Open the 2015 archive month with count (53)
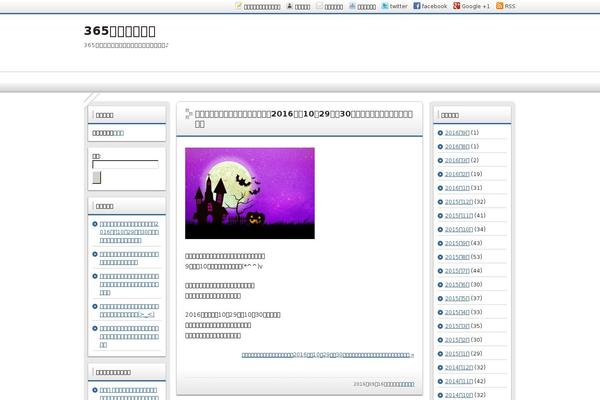The height and width of the screenshot is (400, 600). point(457,257)
